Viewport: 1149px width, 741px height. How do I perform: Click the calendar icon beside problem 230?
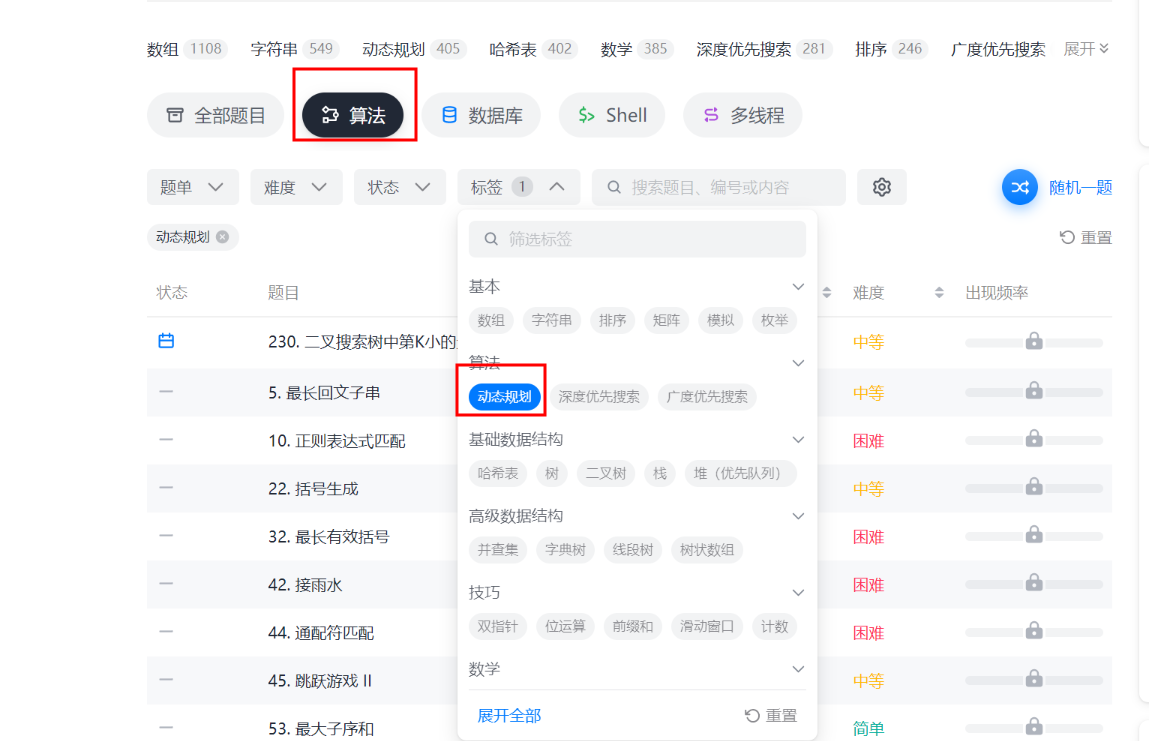166,341
